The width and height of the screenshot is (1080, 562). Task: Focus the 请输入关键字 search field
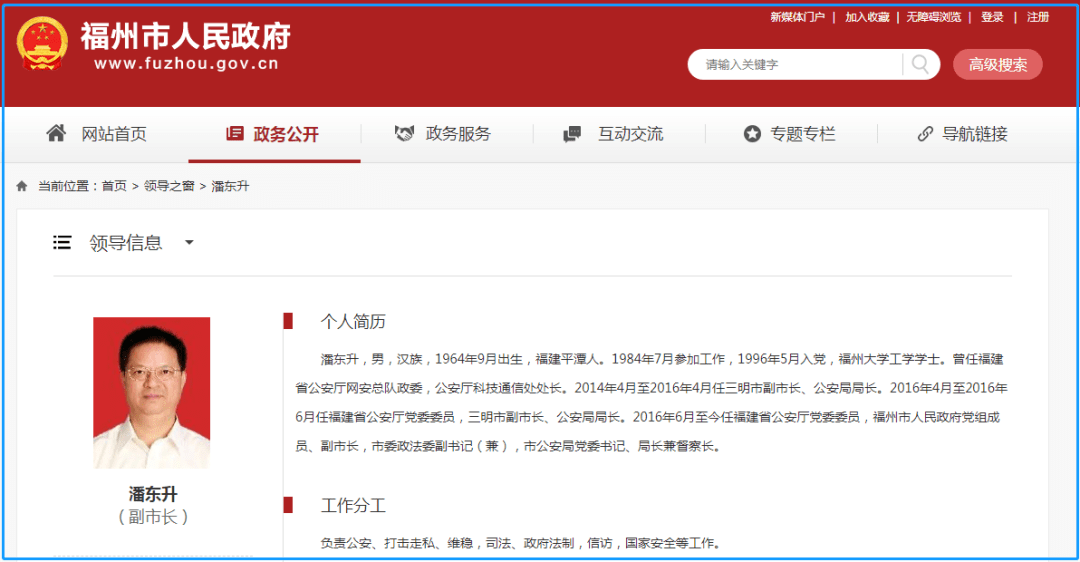tap(796, 65)
